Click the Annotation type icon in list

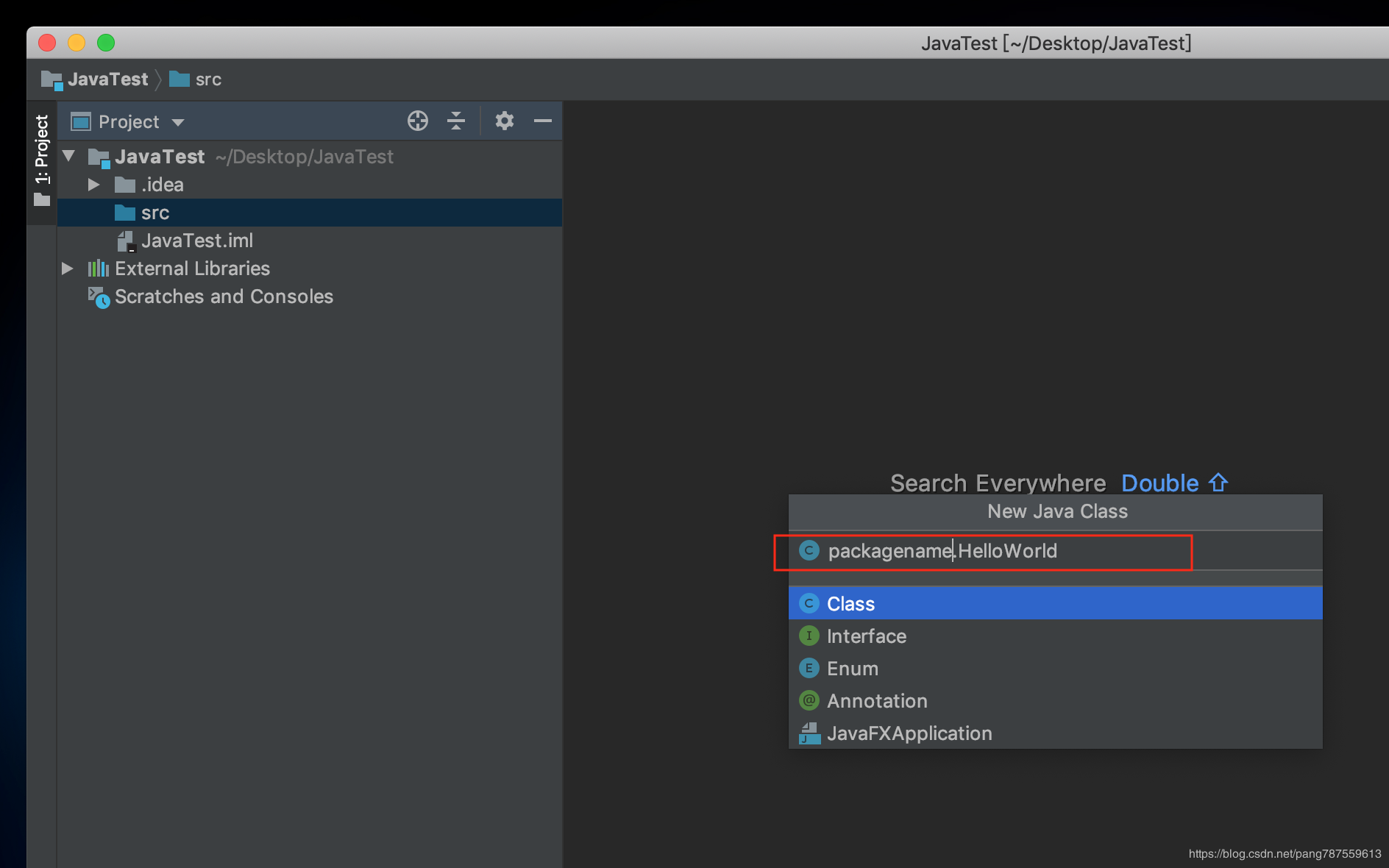(x=809, y=700)
